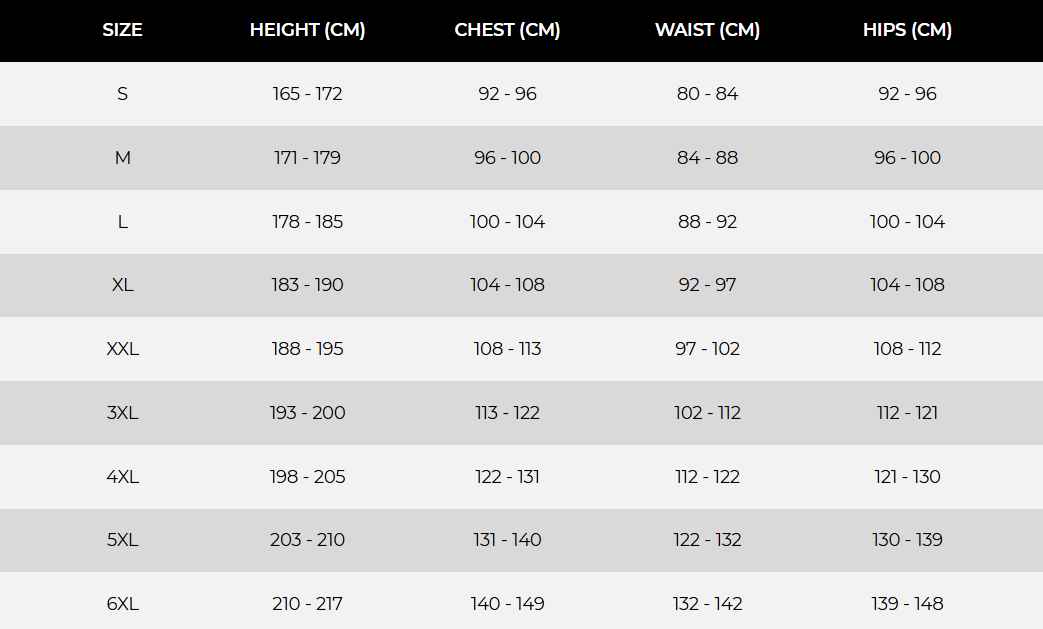Click waist value 84 - 88
Viewport: 1043px width, 629px height.
point(707,158)
